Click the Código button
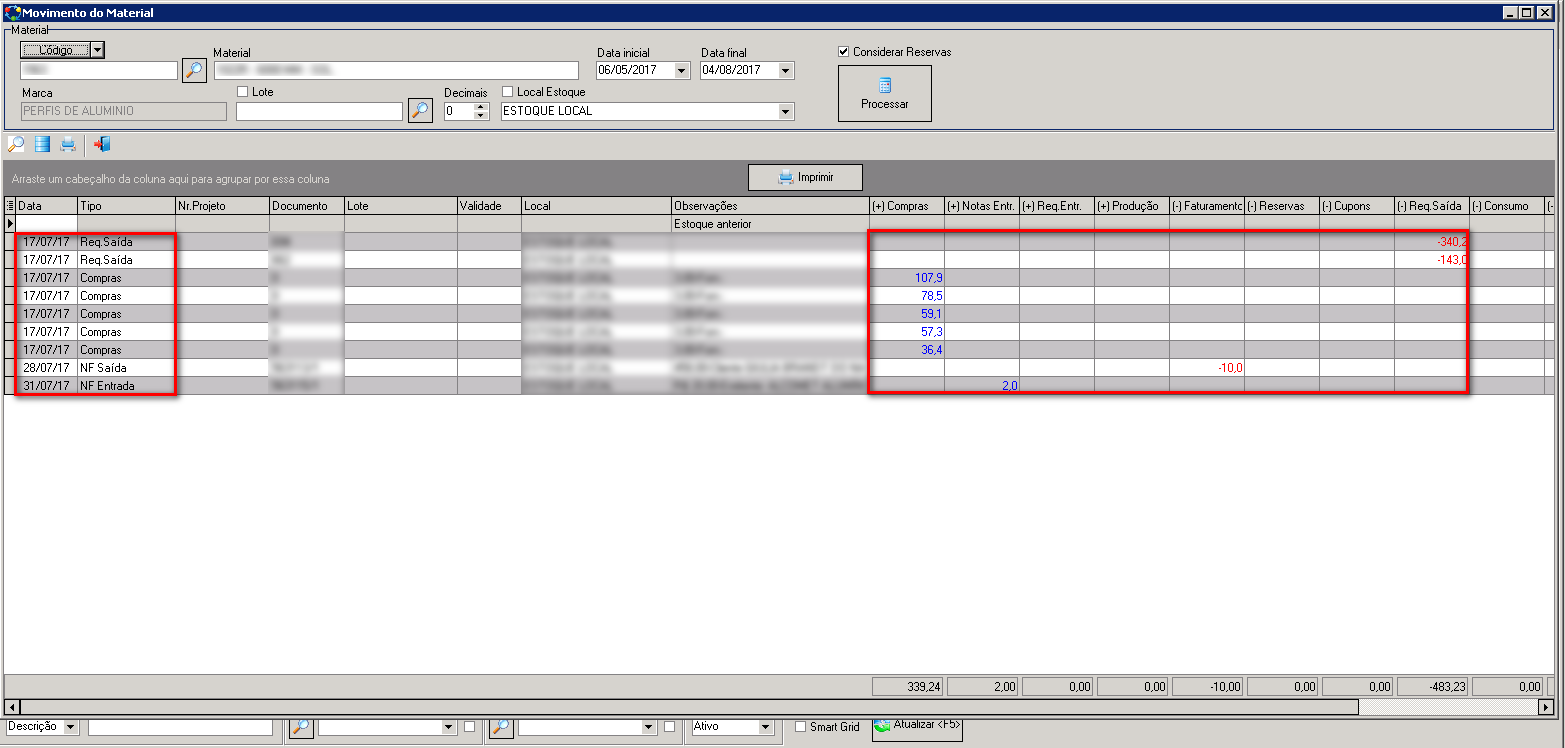 coord(56,49)
